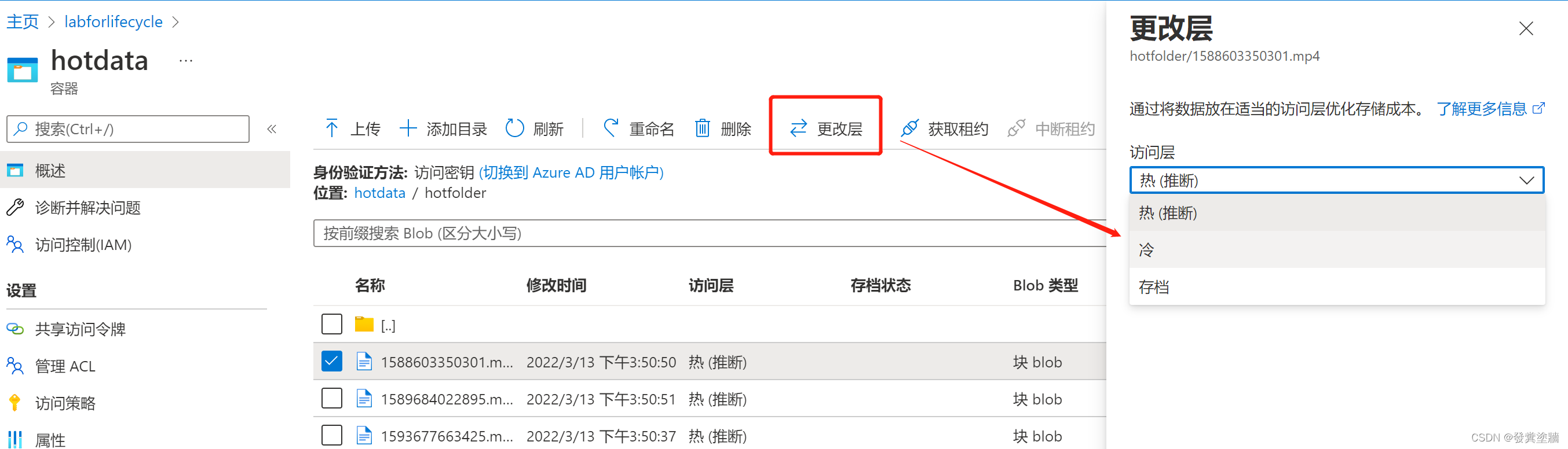This screenshot has width=1568, height=449.
Task: Open 共享访问令牌 settings item
Action: click(145, 329)
